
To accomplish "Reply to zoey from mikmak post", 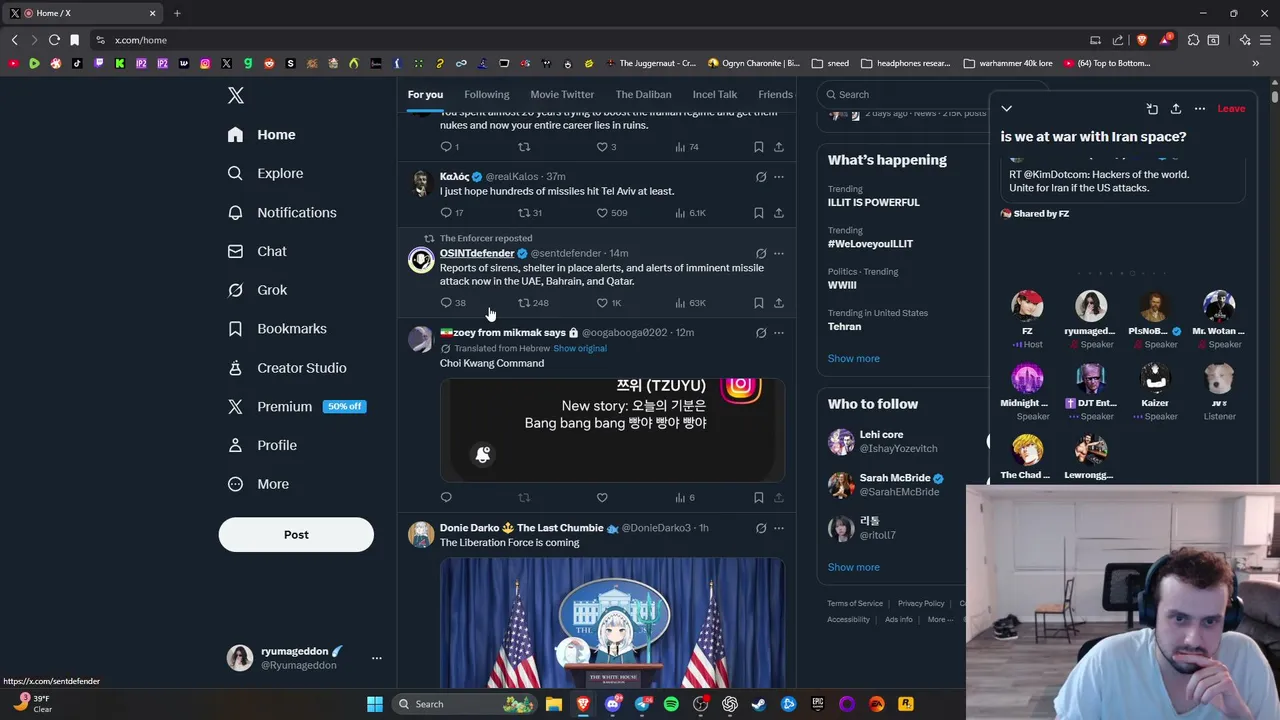I will (446, 497).
